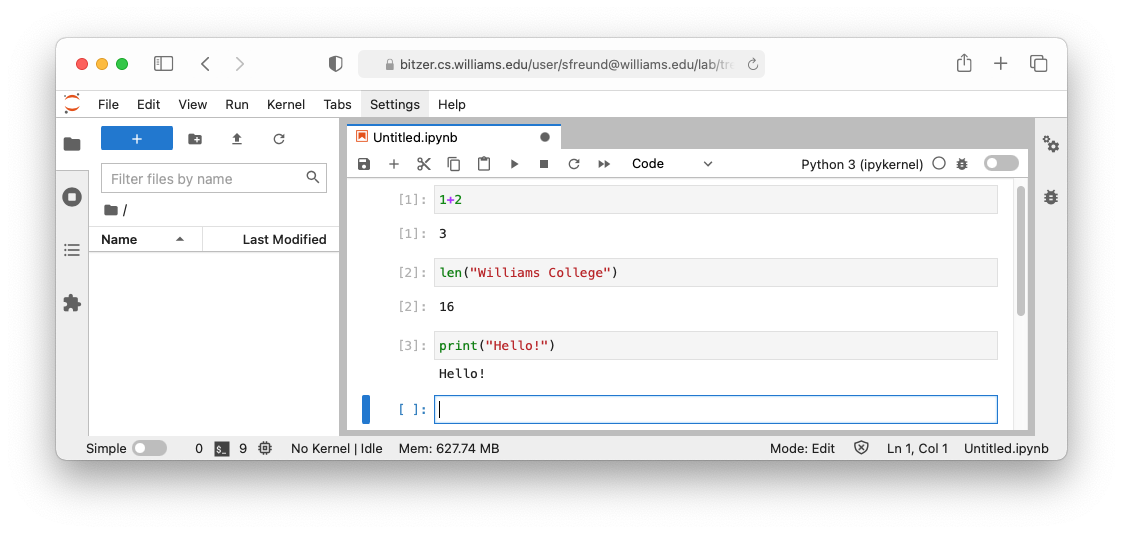This screenshot has width=1123, height=534.
Task: Click the Filter files by name field
Action: pos(206,179)
